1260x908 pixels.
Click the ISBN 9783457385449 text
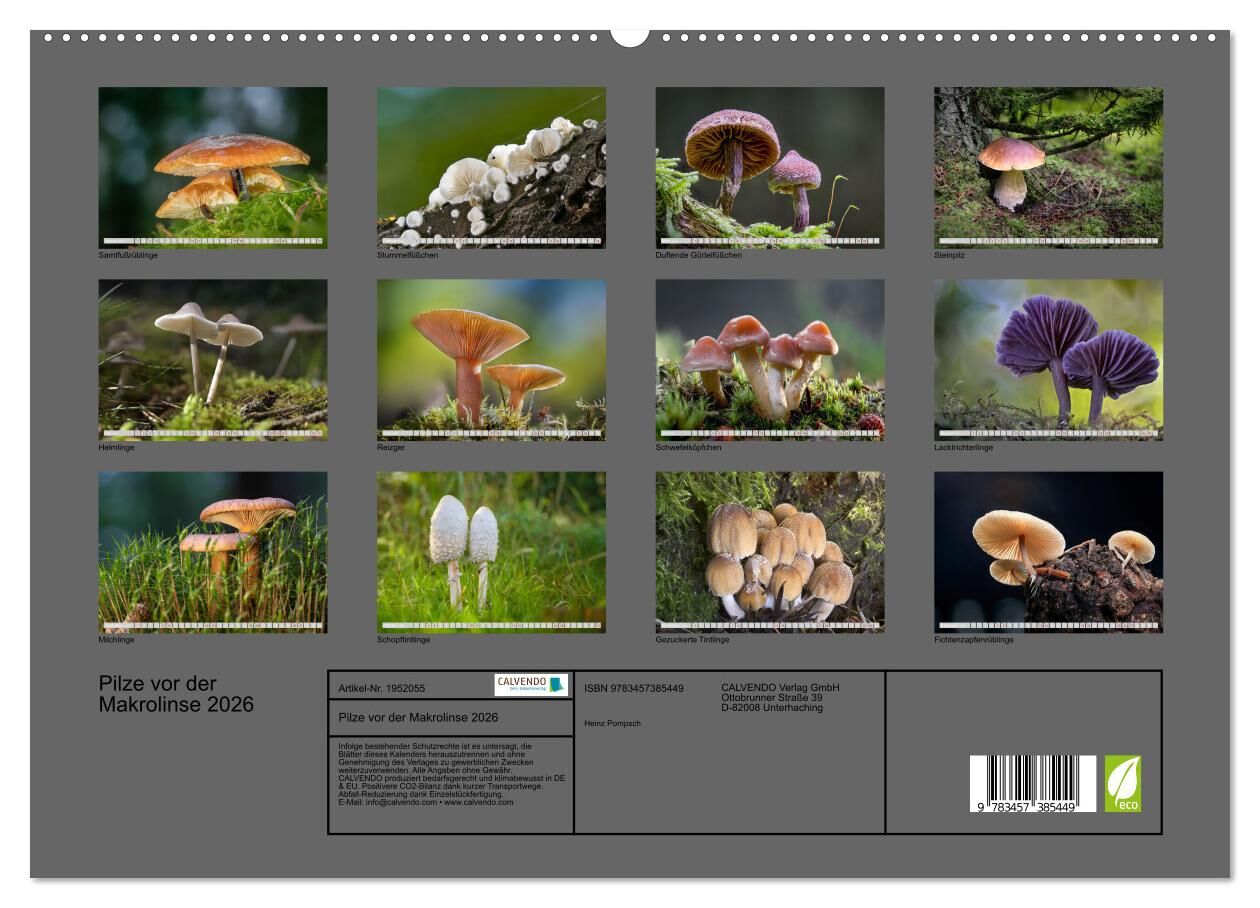[634, 688]
